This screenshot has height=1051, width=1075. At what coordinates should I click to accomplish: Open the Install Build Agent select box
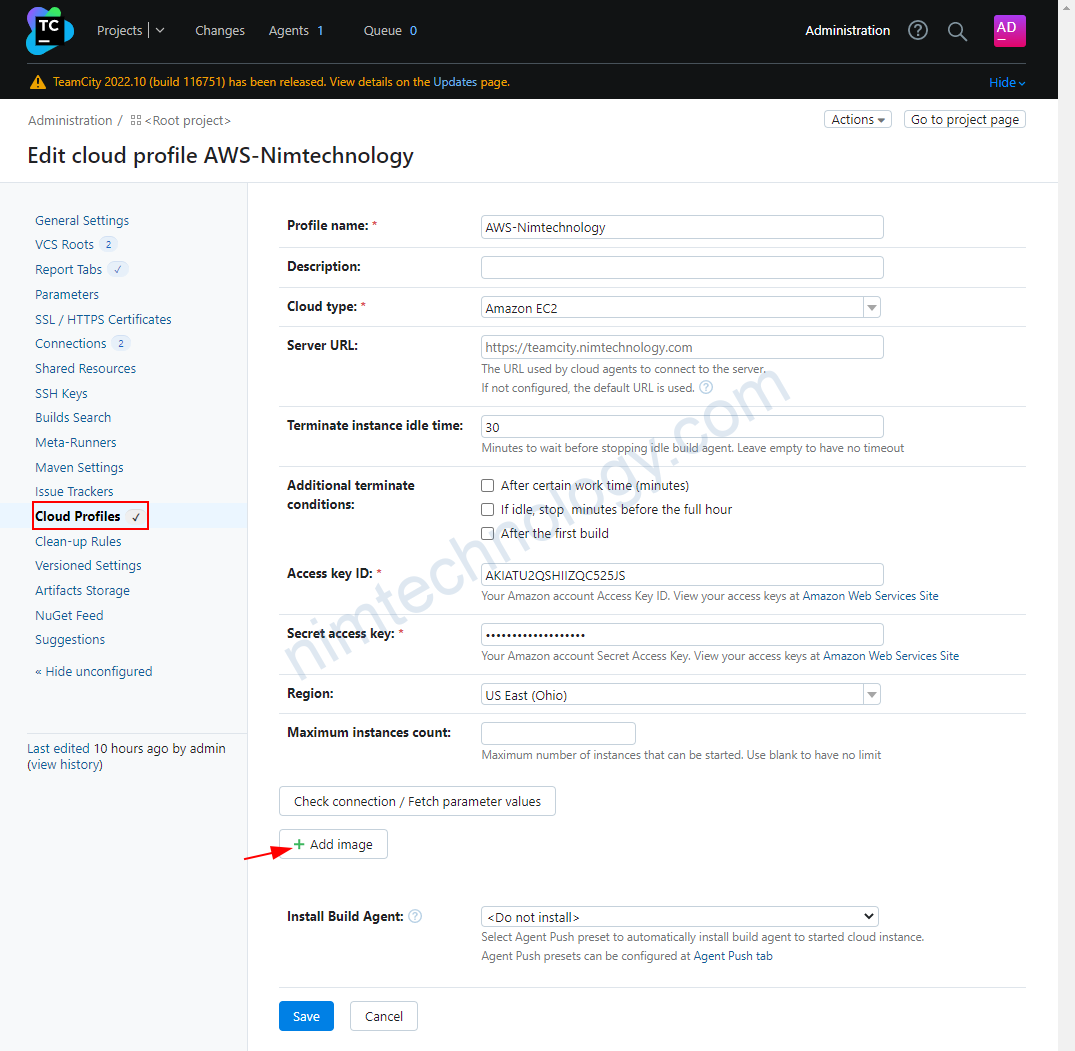click(679, 917)
